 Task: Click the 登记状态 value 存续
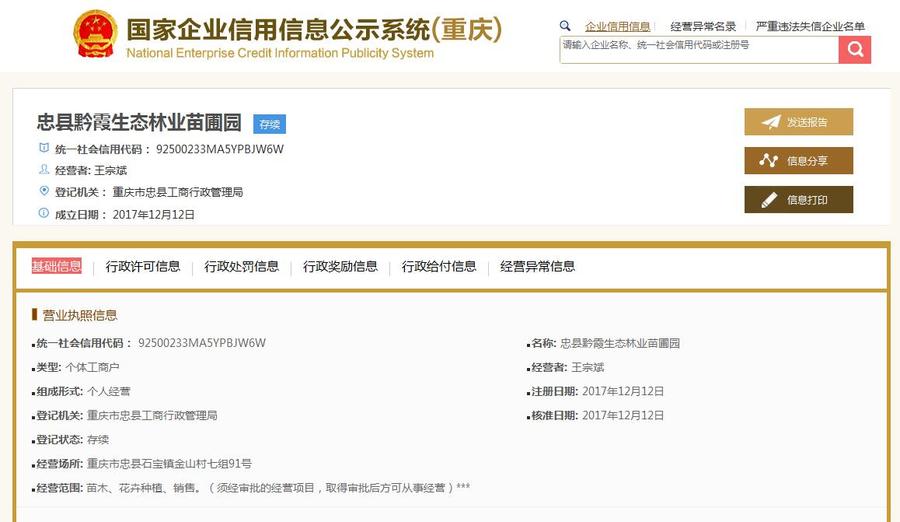pos(98,440)
